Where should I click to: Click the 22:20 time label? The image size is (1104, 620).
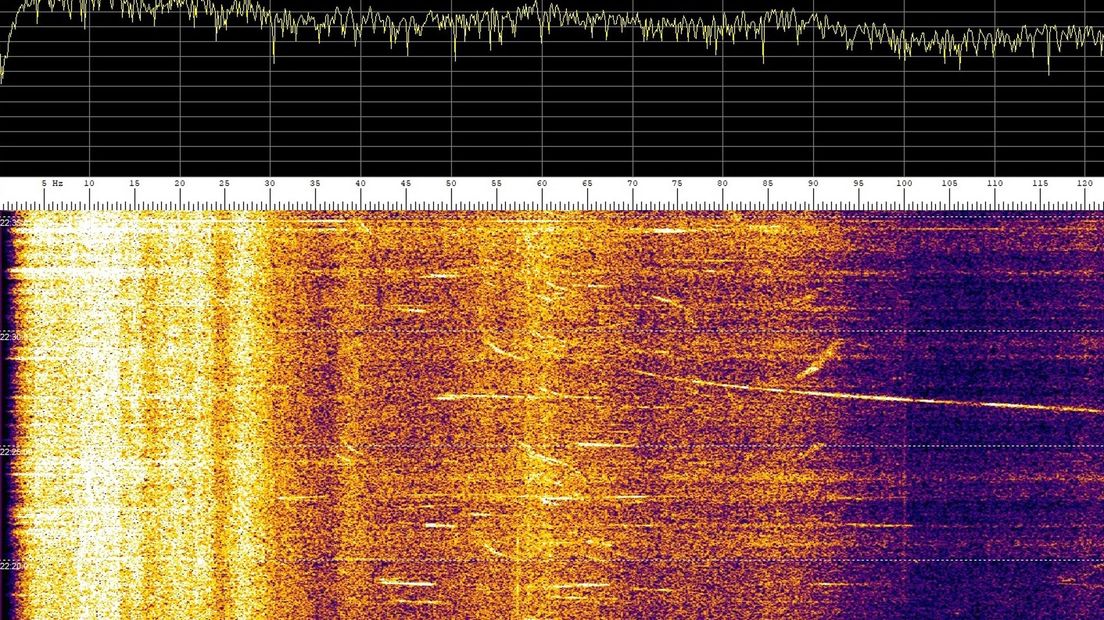[12, 566]
